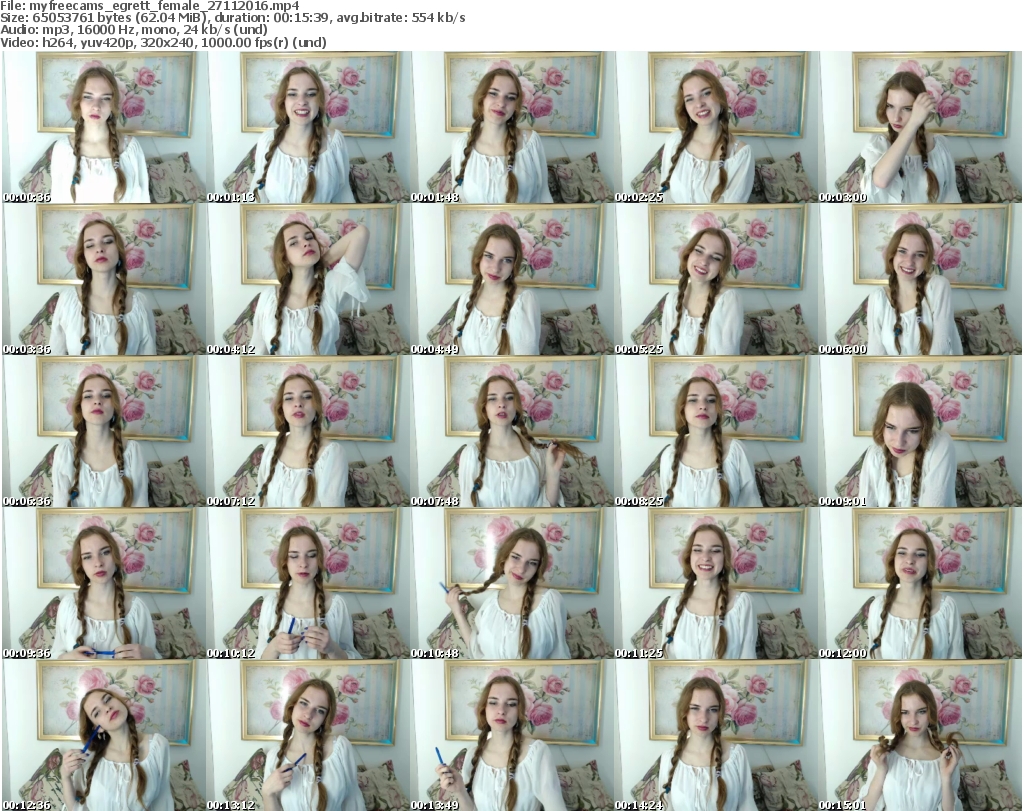
Task: Select the 00:13:12 thumbnail
Action: [308, 735]
